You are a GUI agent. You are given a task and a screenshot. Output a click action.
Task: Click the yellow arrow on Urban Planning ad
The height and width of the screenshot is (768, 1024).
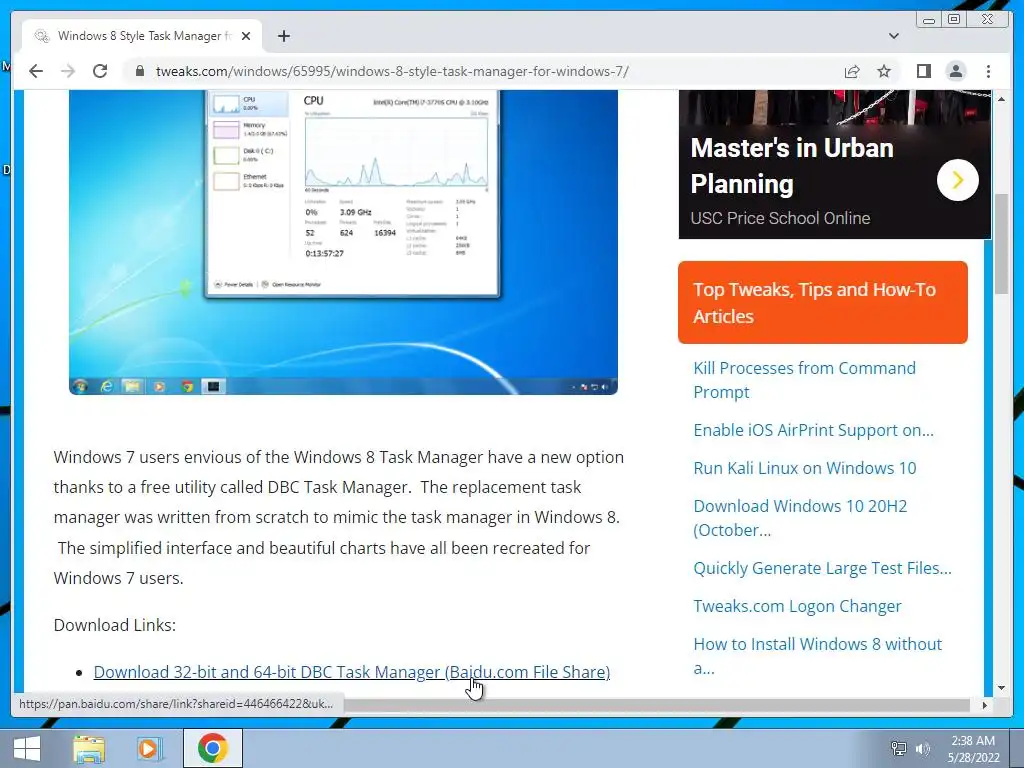(957, 180)
